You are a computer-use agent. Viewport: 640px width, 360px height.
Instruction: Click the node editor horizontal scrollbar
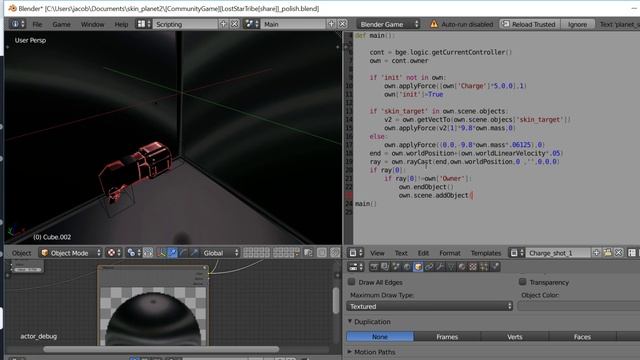coord(161,349)
